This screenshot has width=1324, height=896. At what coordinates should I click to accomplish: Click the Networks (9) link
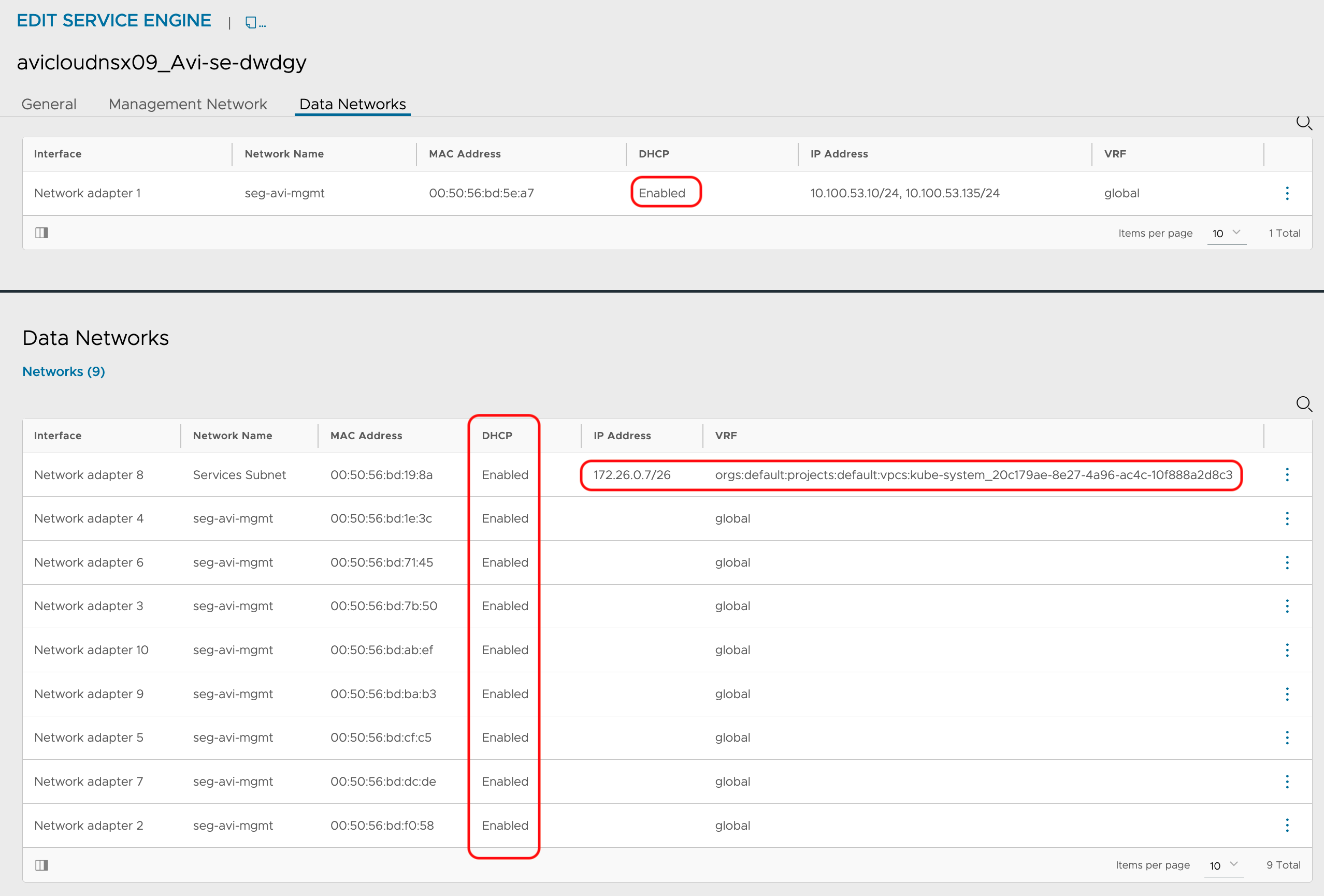pyautogui.click(x=63, y=371)
